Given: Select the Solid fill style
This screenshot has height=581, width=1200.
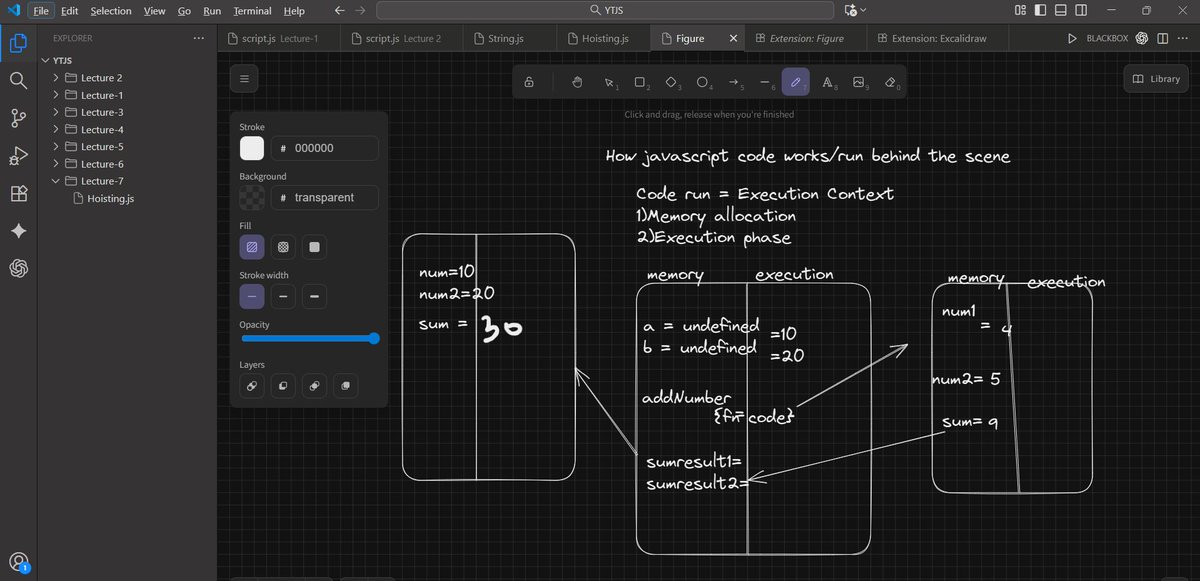Looking at the screenshot, I should (314, 246).
